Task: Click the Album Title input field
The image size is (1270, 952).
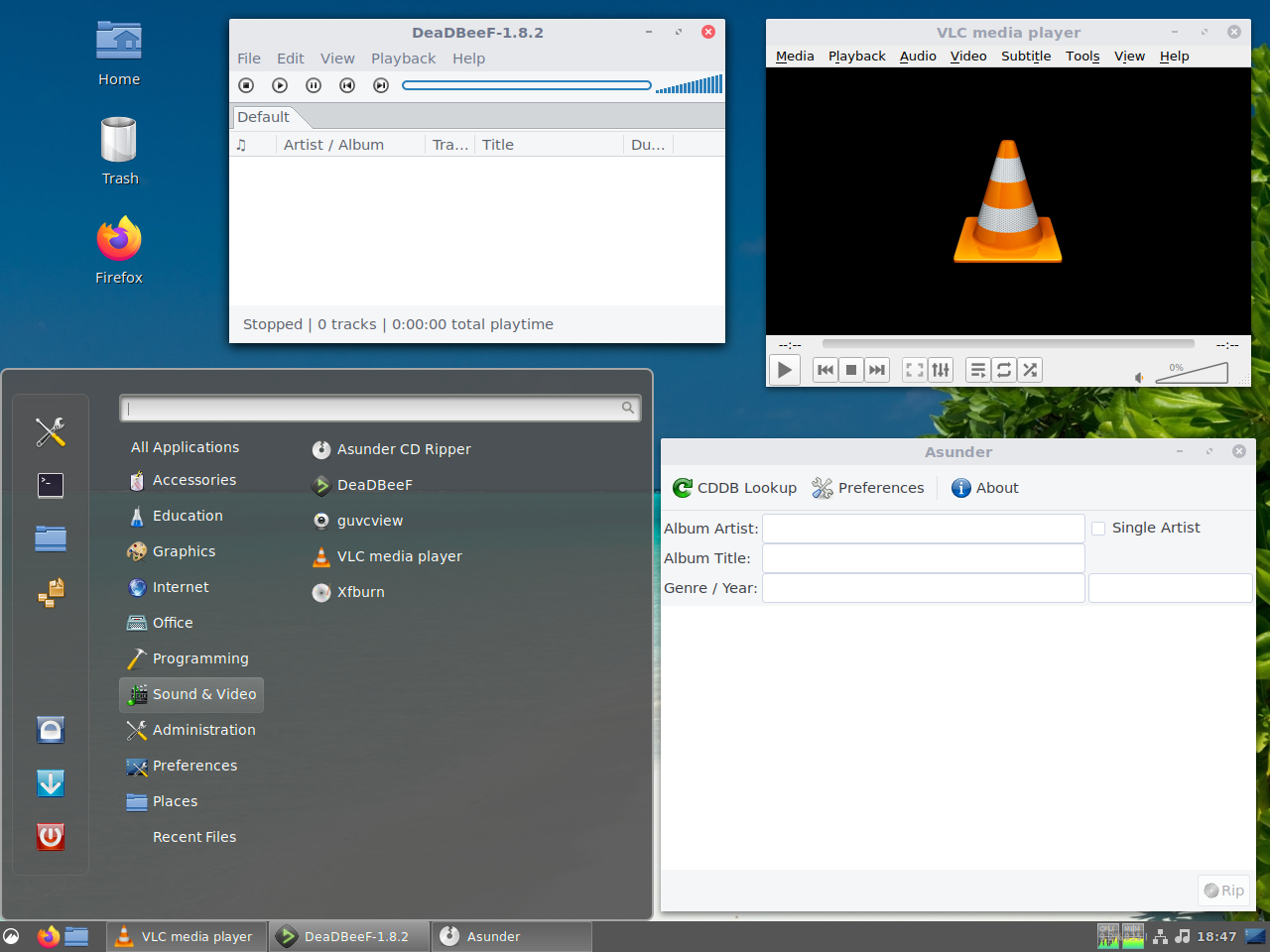Action: click(924, 558)
